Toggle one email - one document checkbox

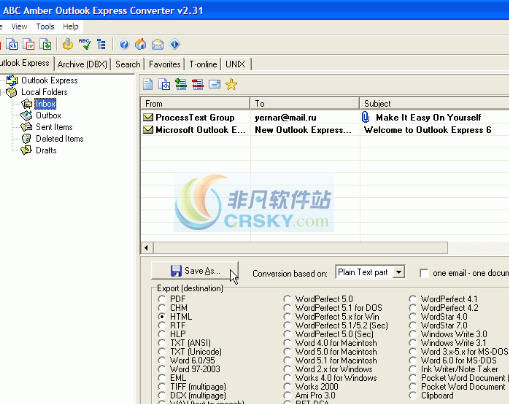click(x=424, y=273)
